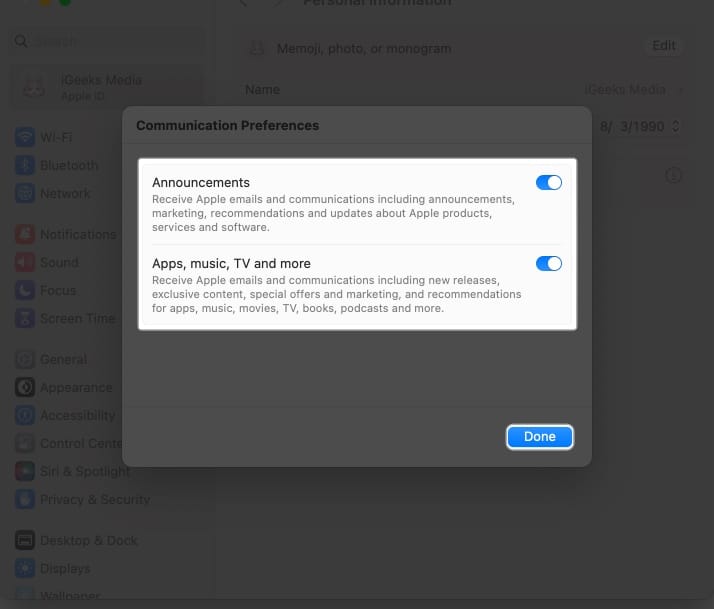Viewport: 714px width, 609px height.
Task: Click the Network globe icon in sidebar
Action: pos(25,193)
